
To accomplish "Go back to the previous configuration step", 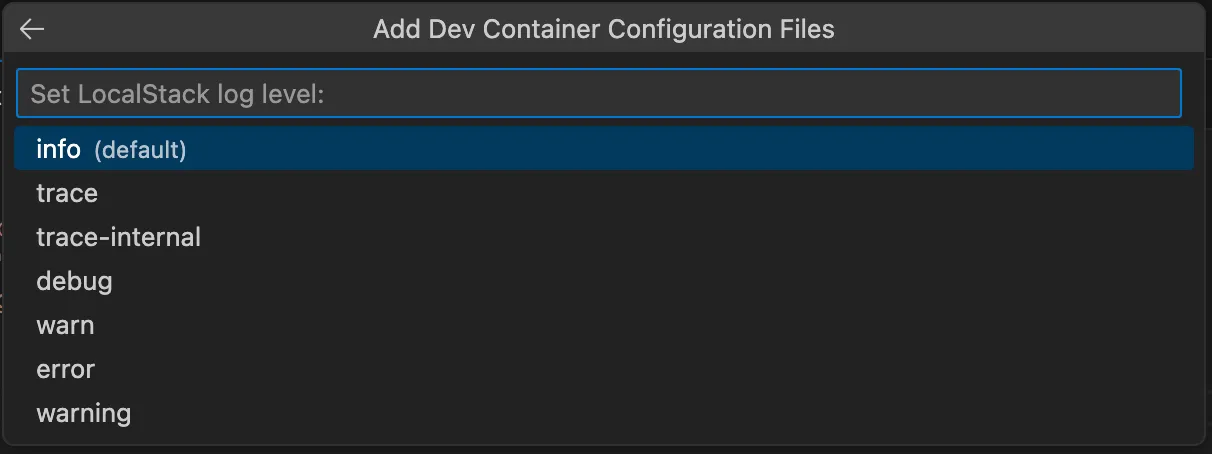I will click(x=32, y=29).
